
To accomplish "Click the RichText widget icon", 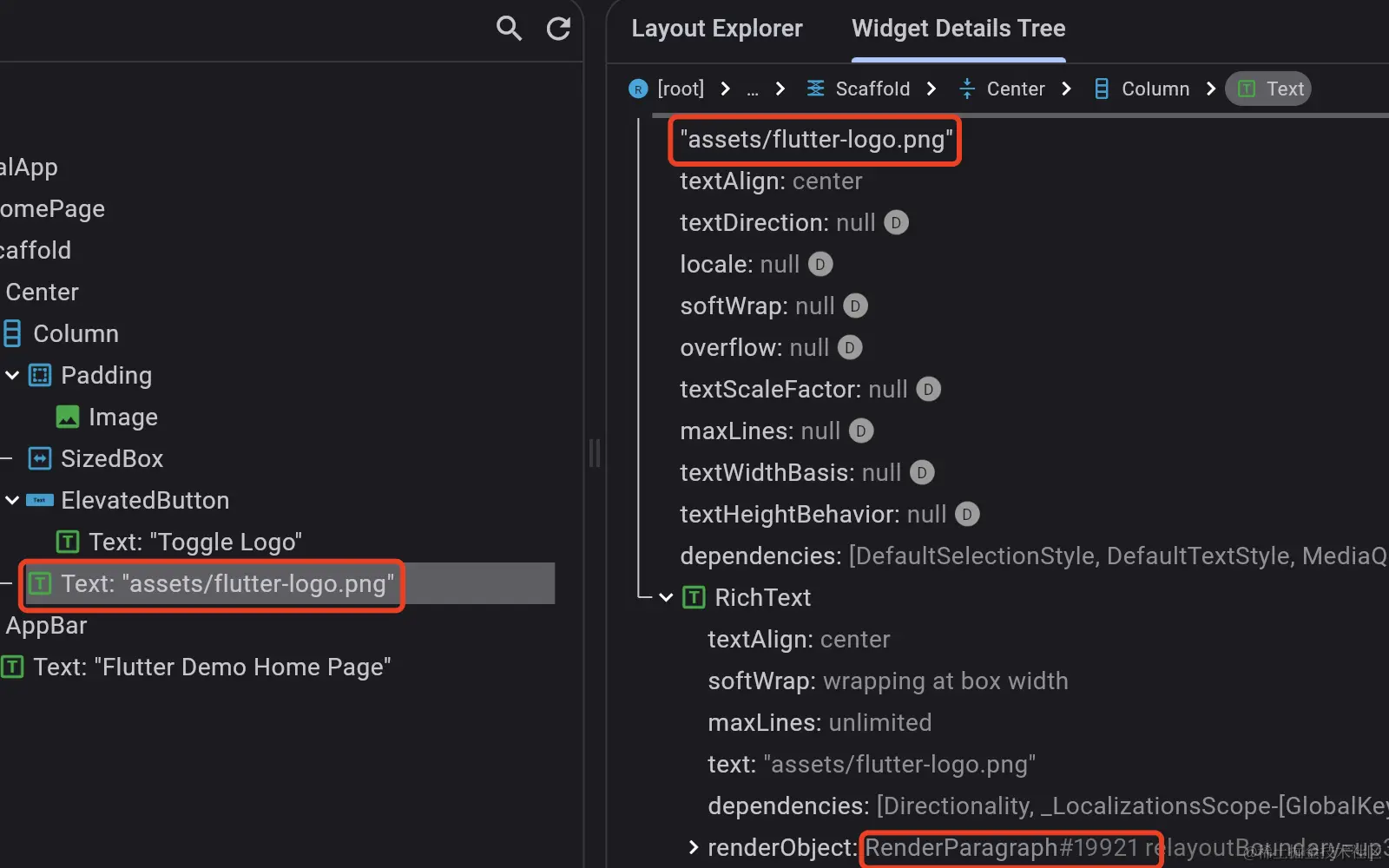I will click(x=694, y=598).
